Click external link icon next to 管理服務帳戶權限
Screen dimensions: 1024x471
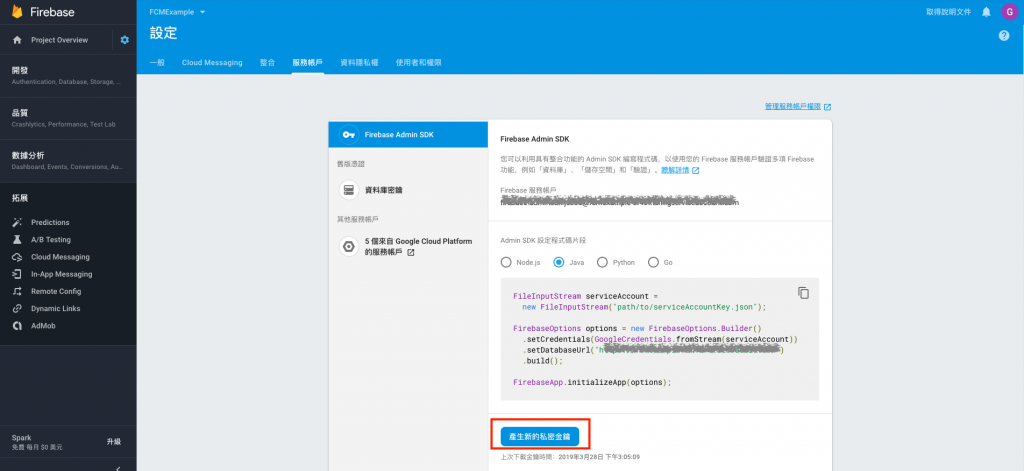[827, 106]
